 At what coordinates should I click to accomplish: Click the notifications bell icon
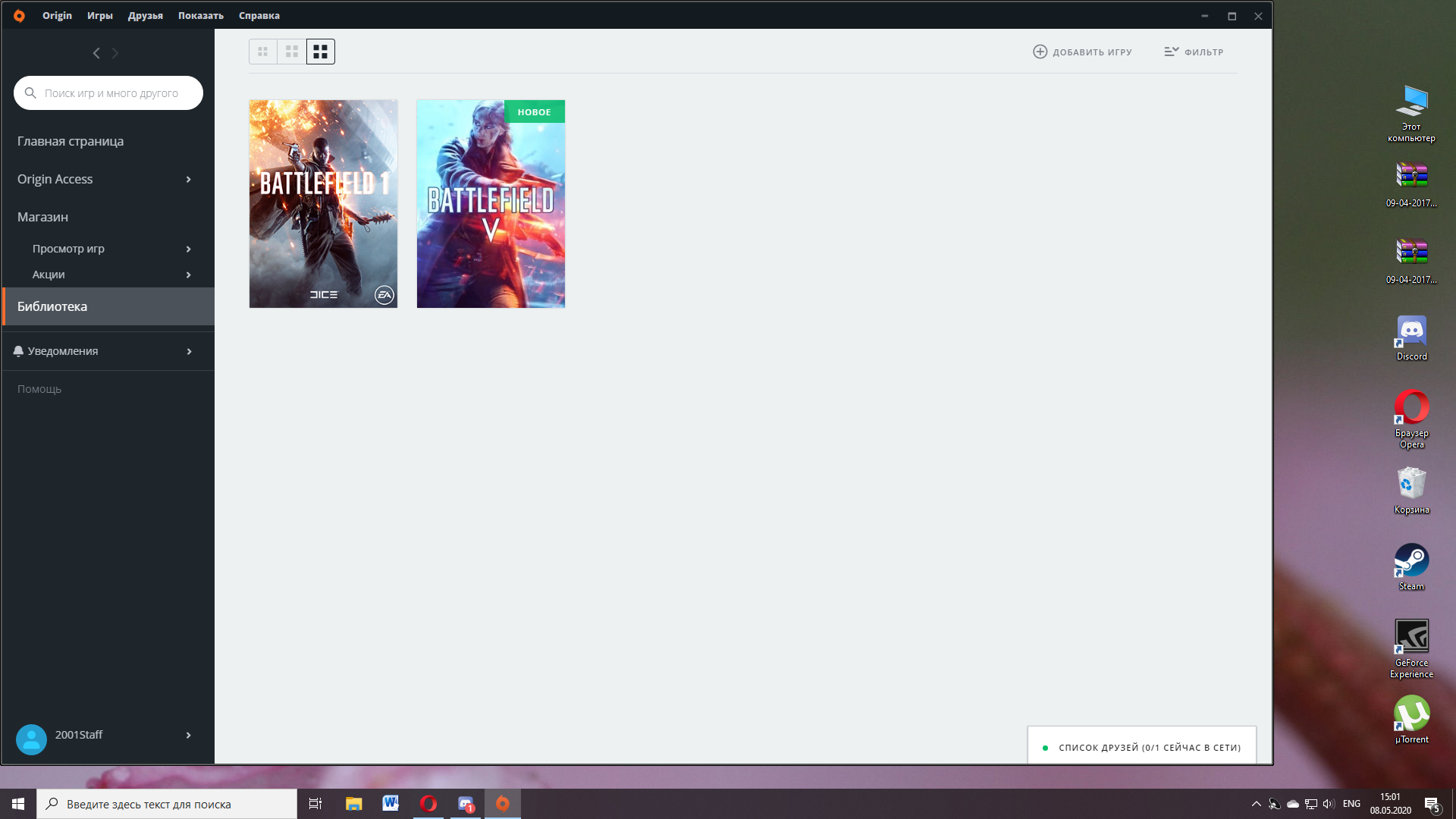click(18, 351)
